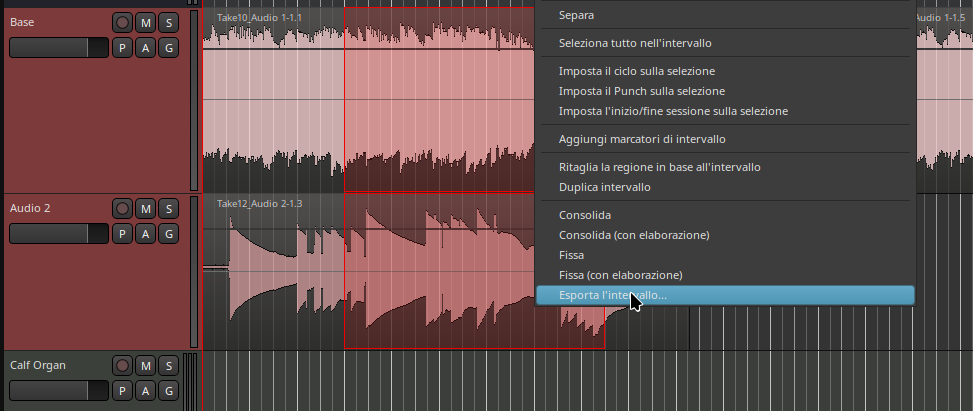973x411 pixels.
Task: Open the Base track group menu (G)
Action: point(168,47)
